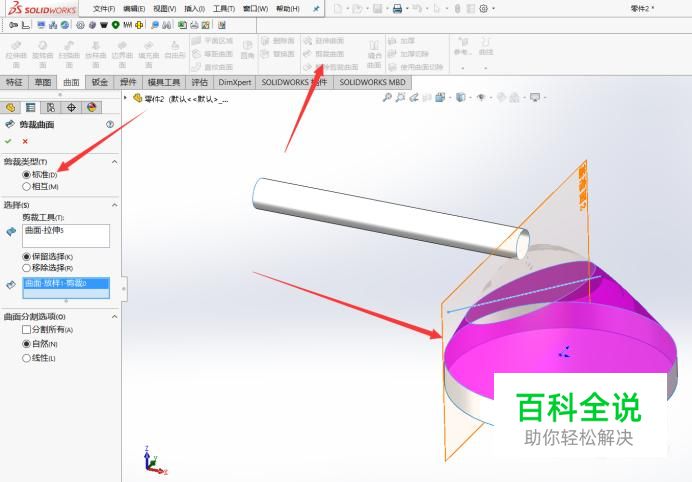Open the 工具(T) menu
The image size is (692, 482).
pos(224,8)
